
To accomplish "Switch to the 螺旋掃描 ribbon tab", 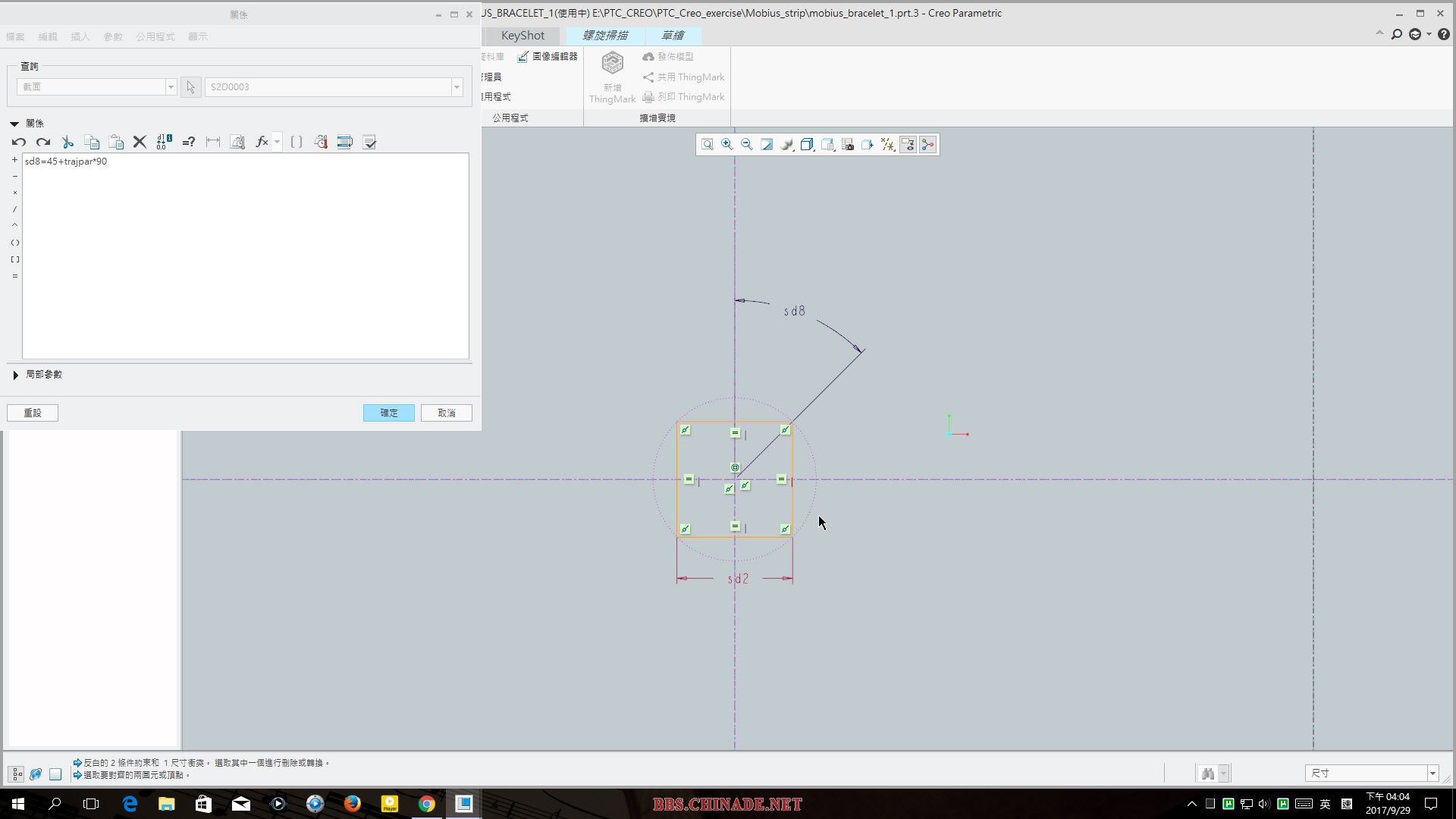I will point(605,36).
